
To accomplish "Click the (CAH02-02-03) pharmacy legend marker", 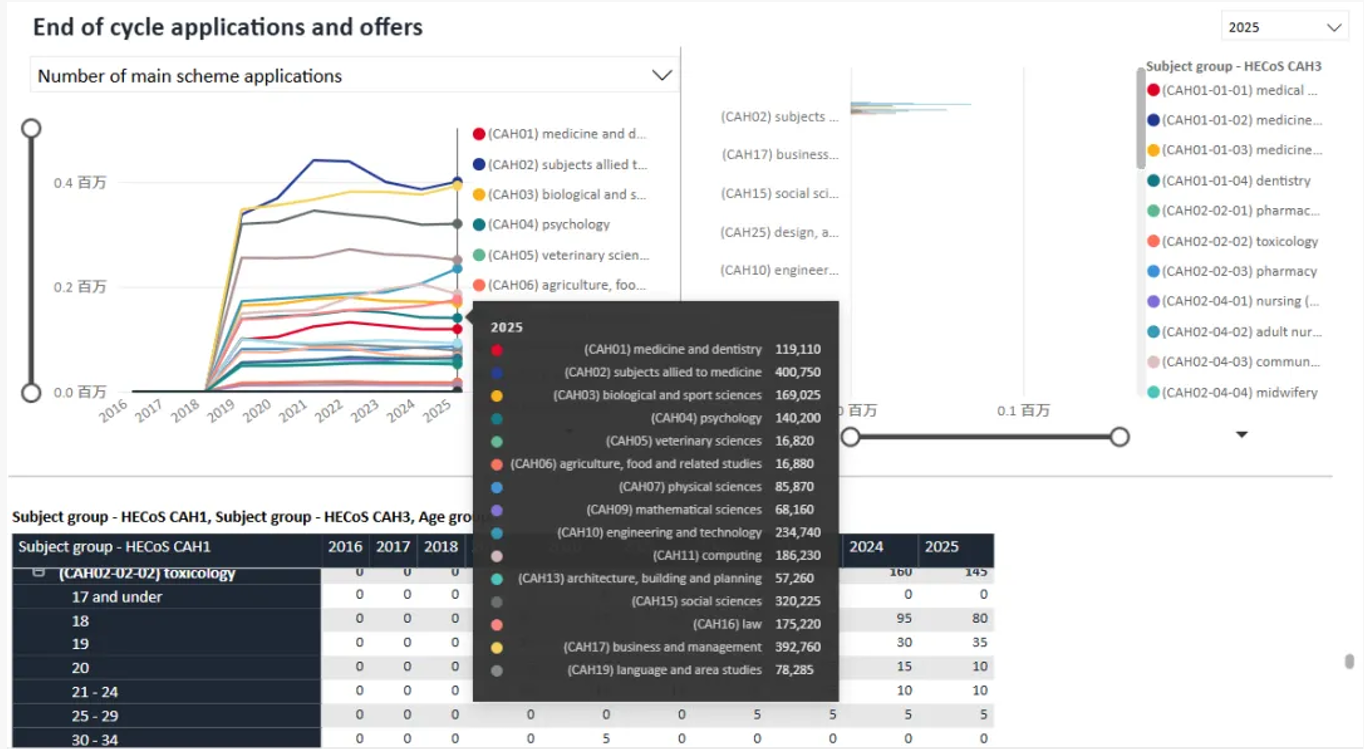I will click(x=1153, y=272).
